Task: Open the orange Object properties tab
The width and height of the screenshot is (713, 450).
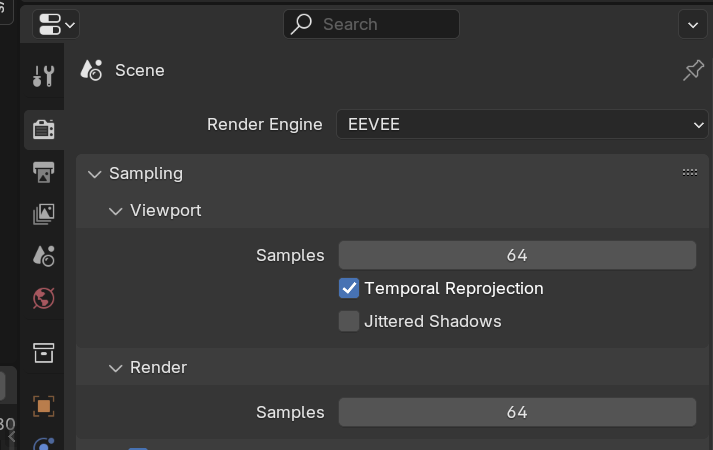Action: tap(43, 405)
